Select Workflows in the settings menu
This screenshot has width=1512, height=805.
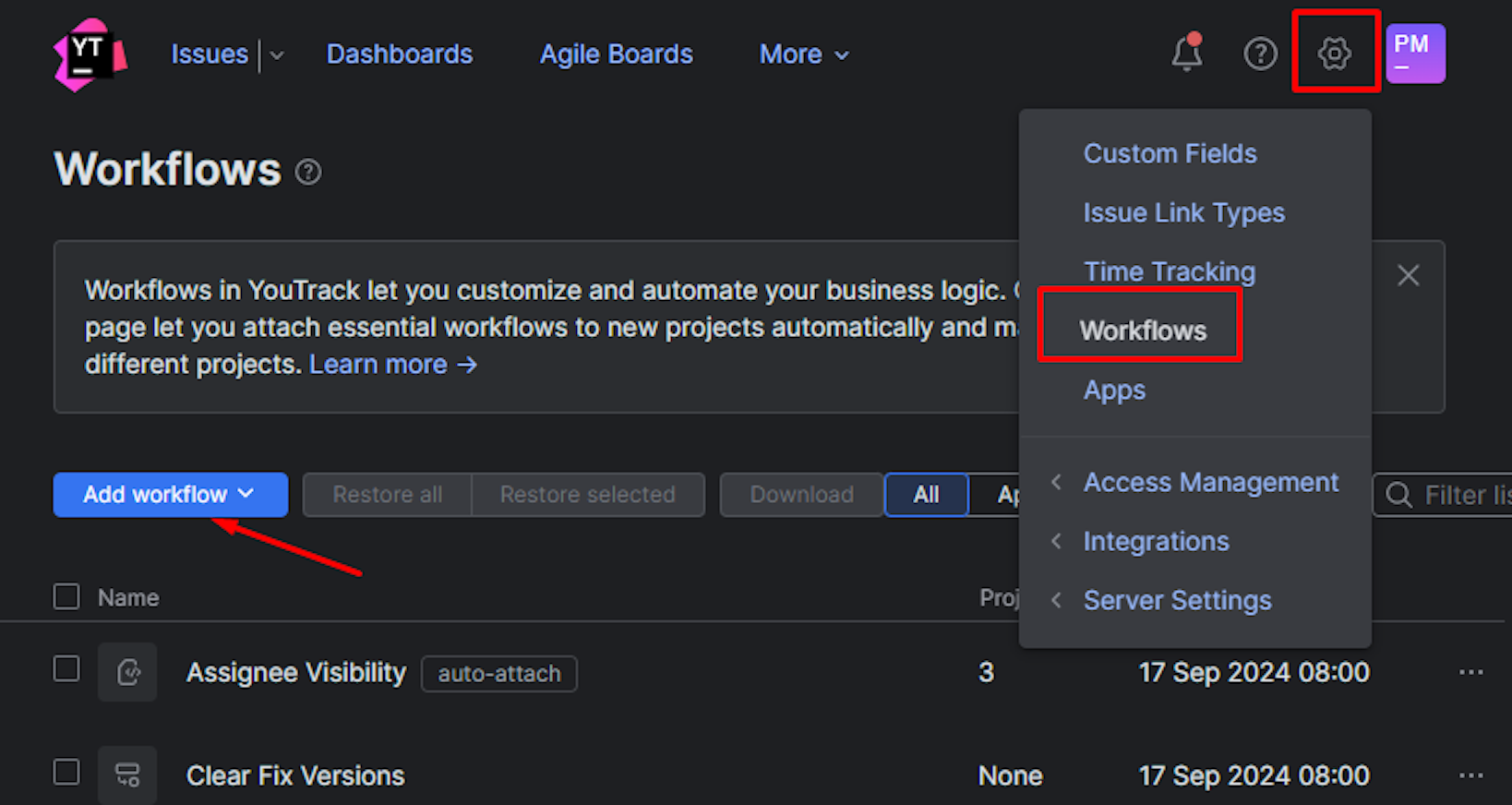[1144, 330]
